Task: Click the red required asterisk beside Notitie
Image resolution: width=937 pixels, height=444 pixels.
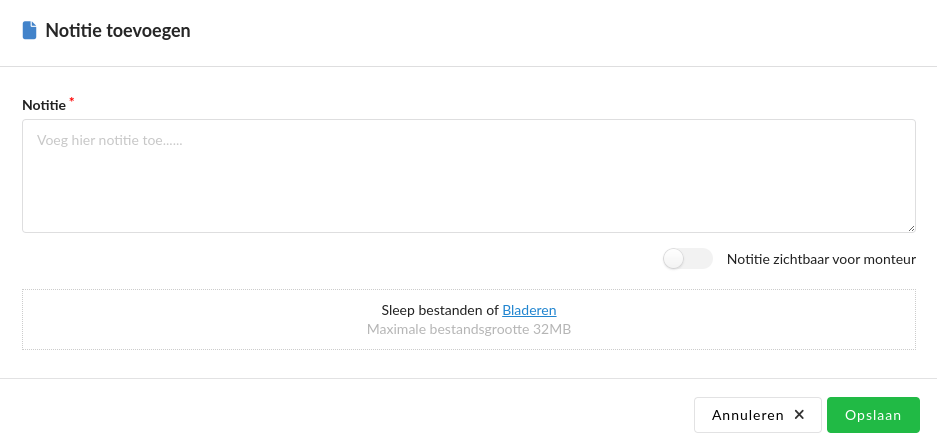Action: click(72, 100)
